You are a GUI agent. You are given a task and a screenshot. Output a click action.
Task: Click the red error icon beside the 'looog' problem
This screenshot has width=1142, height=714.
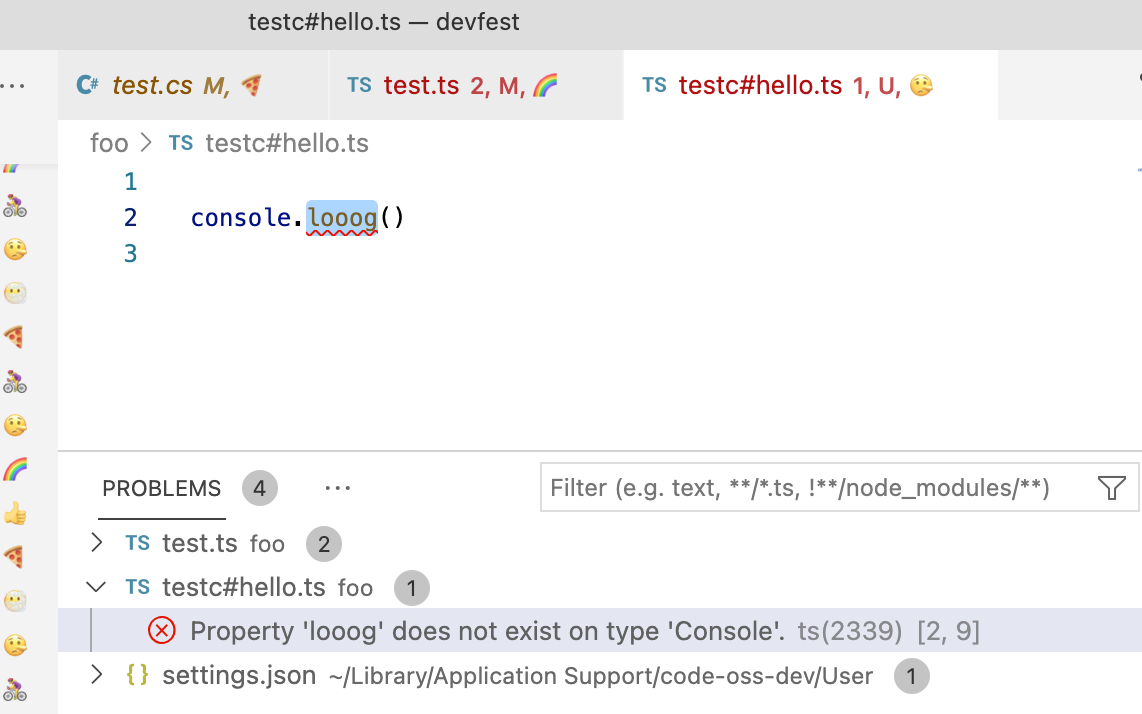pyautogui.click(x=161, y=630)
